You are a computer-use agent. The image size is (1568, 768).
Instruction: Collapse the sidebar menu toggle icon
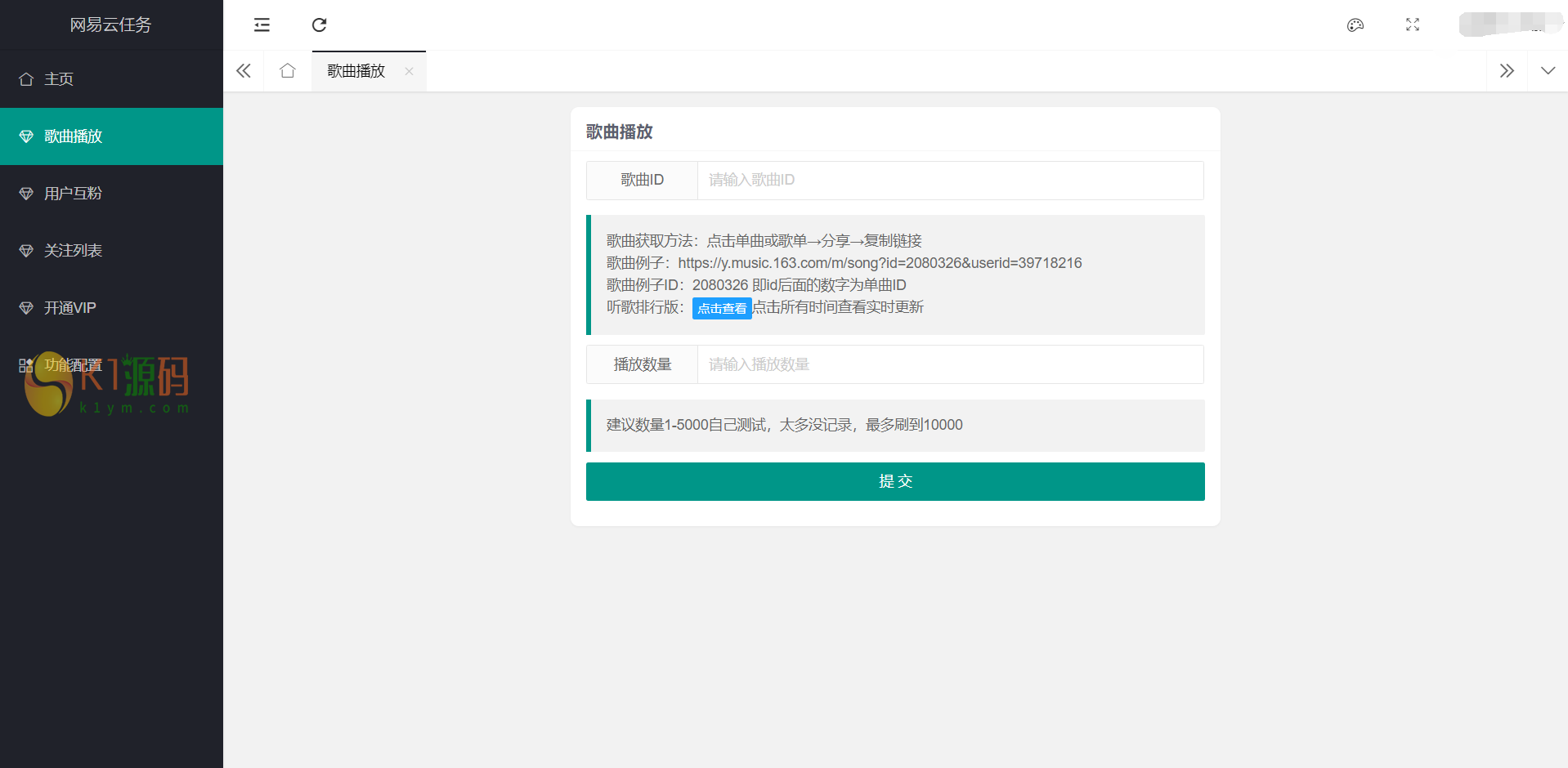coord(262,25)
